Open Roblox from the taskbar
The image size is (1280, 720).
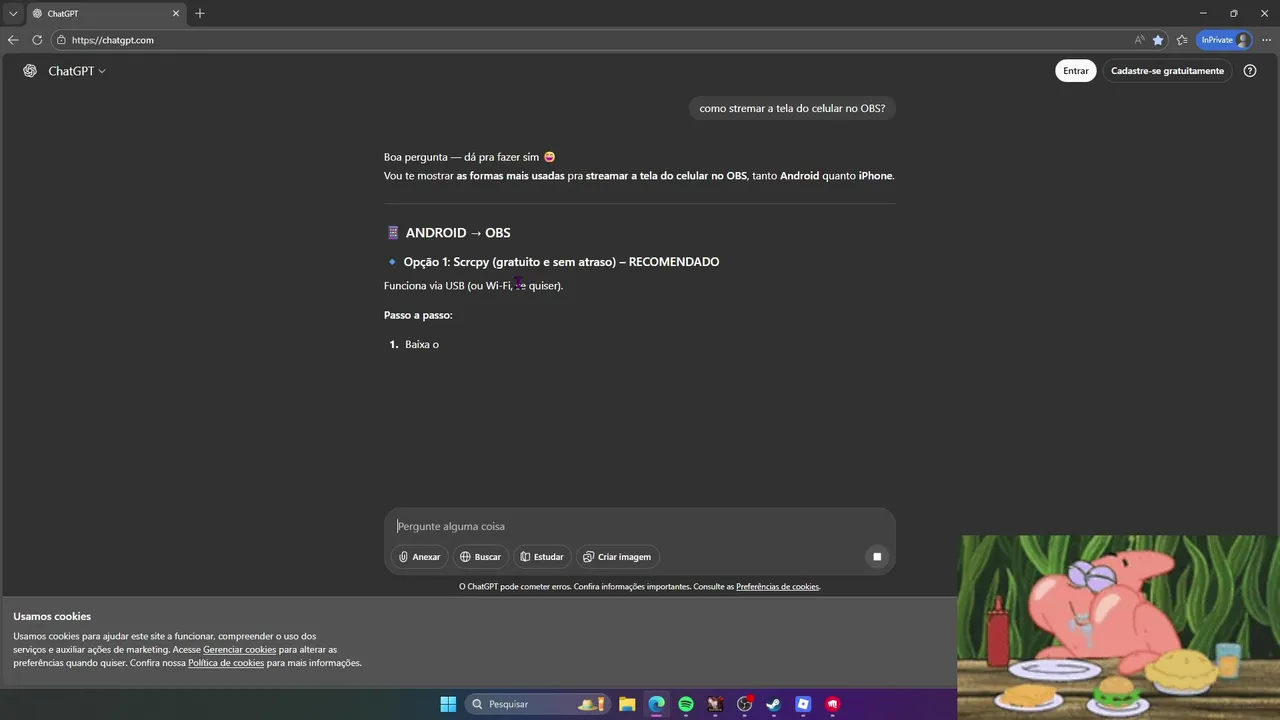pos(803,704)
